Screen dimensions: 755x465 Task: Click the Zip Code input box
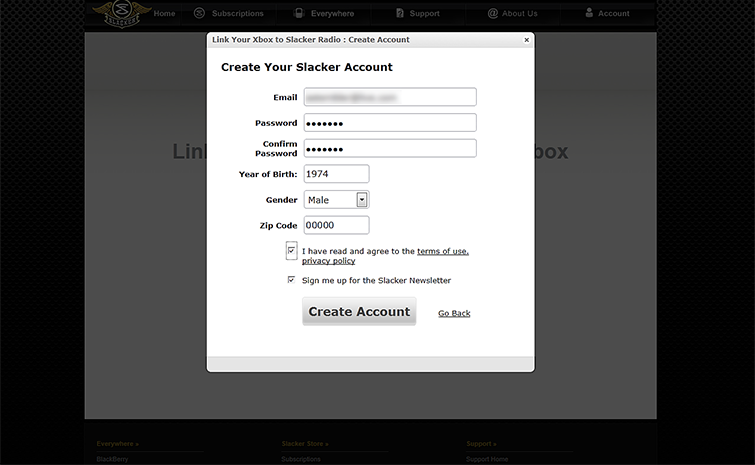(x=336, y=225)
